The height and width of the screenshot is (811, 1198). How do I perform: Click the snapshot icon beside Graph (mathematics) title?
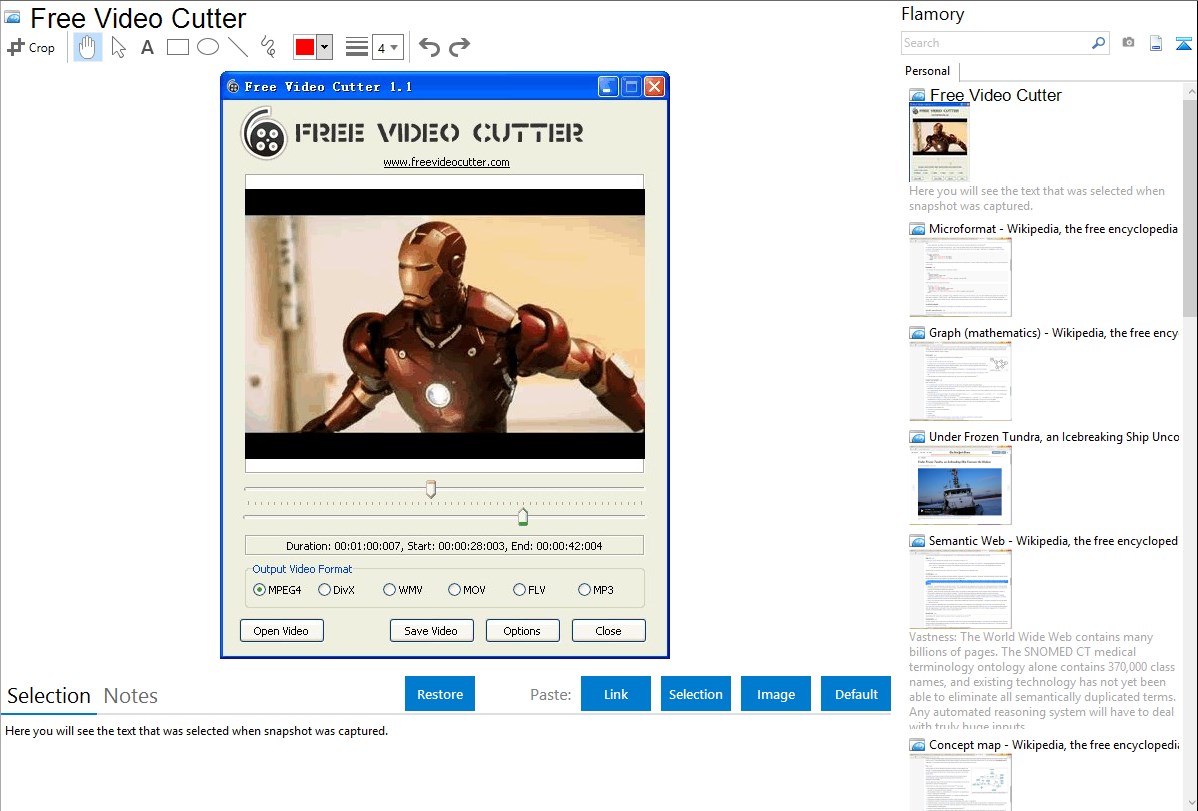pos(917,333)
